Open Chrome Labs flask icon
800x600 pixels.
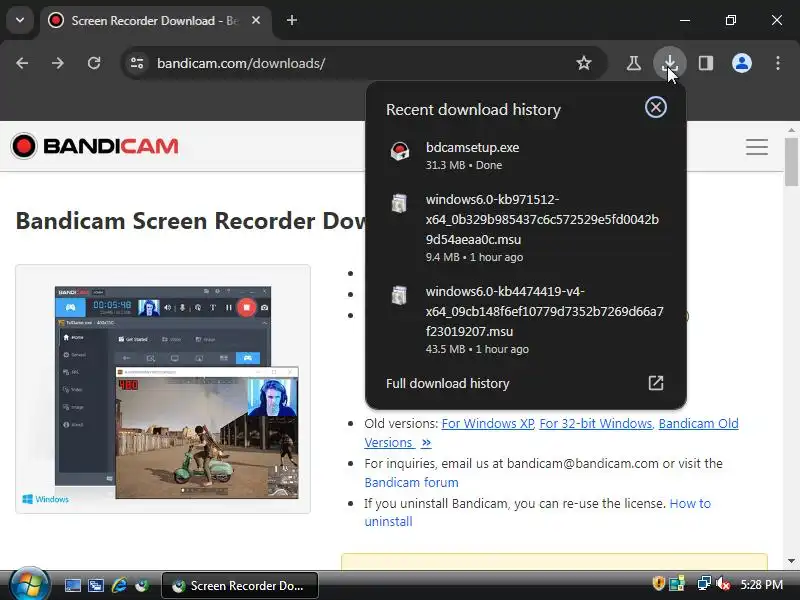click(x=634, y=63)
